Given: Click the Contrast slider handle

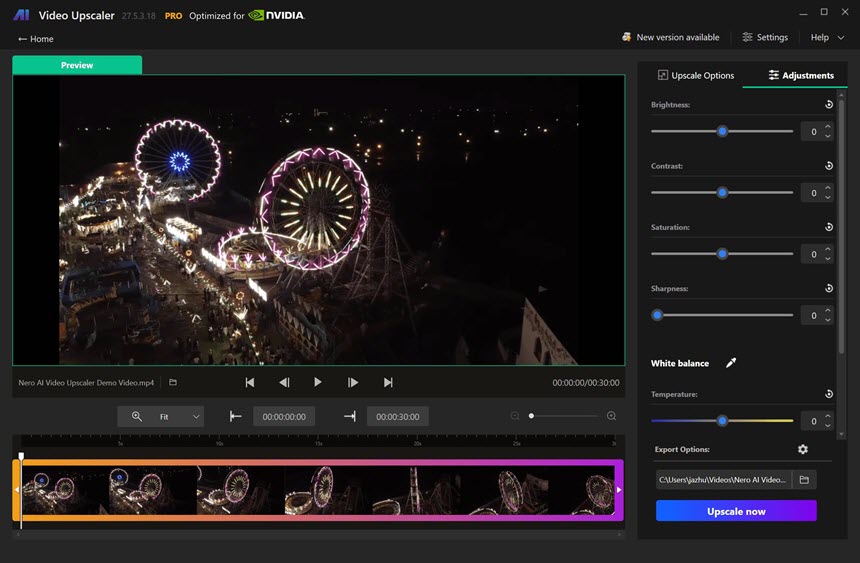Looking at the screenshot, I should click(722, 193).
